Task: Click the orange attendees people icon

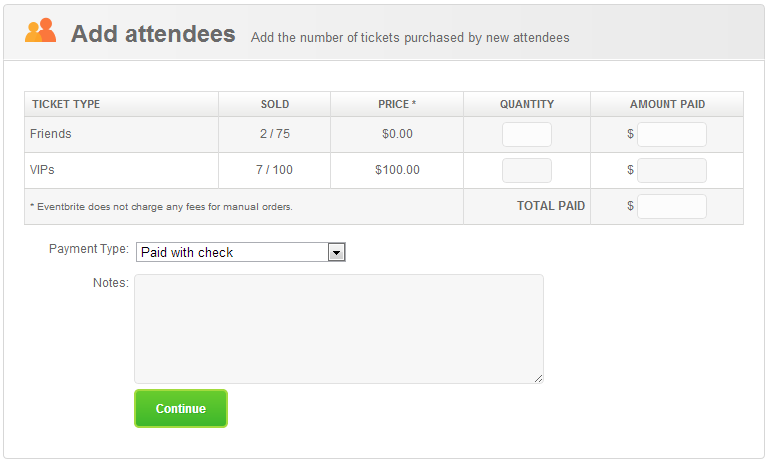Action: pos(40,30)
